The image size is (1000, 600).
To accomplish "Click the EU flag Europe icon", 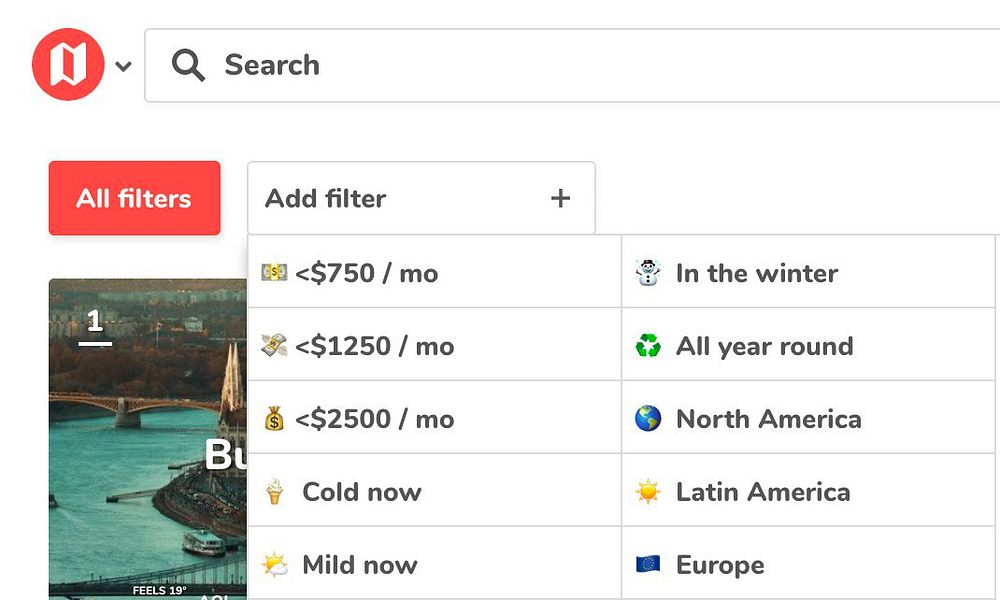I will pyautogui.click(x=648, y=565).
